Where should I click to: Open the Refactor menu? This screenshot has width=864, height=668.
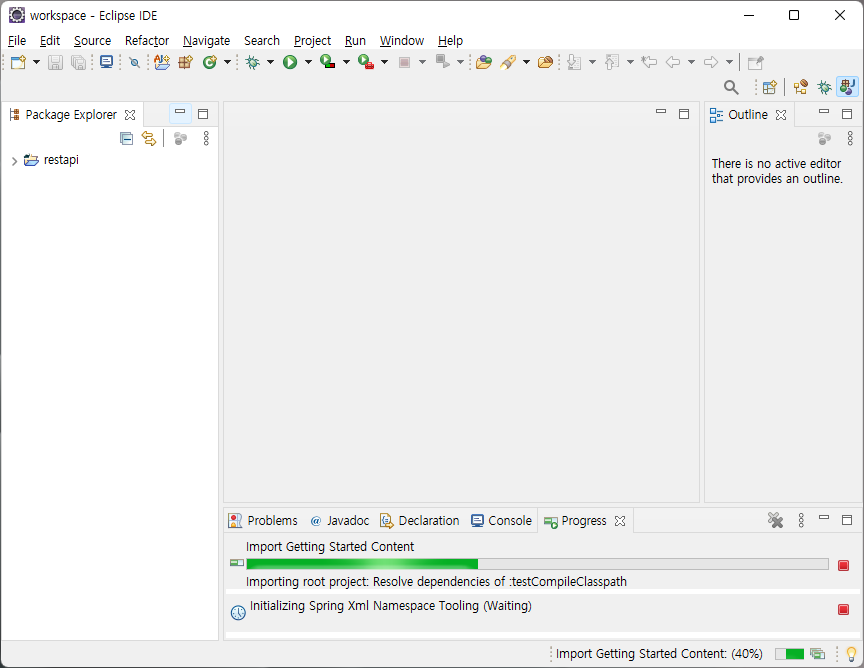(x=147, y=40)
